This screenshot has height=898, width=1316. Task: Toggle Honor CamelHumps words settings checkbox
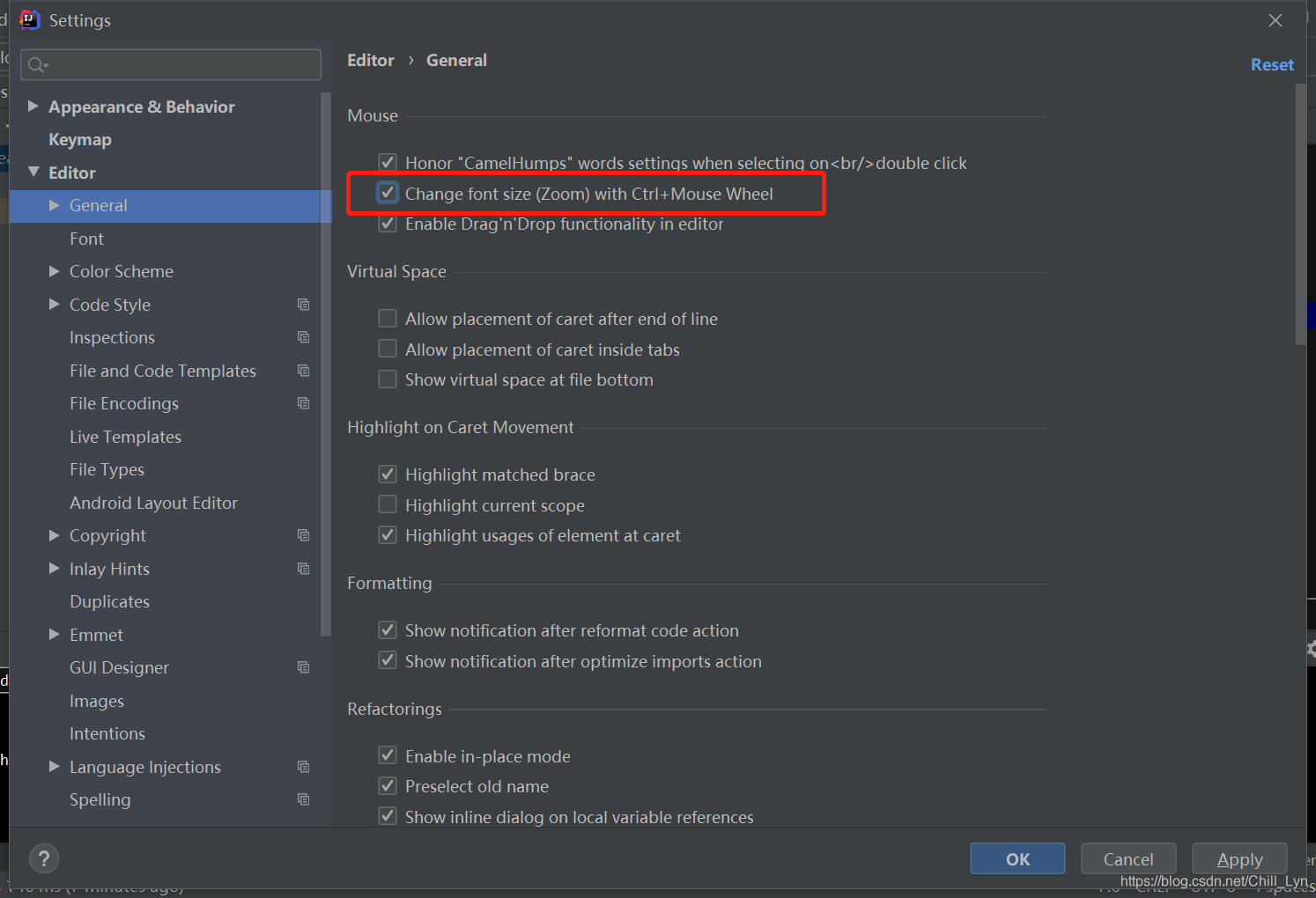388,162
